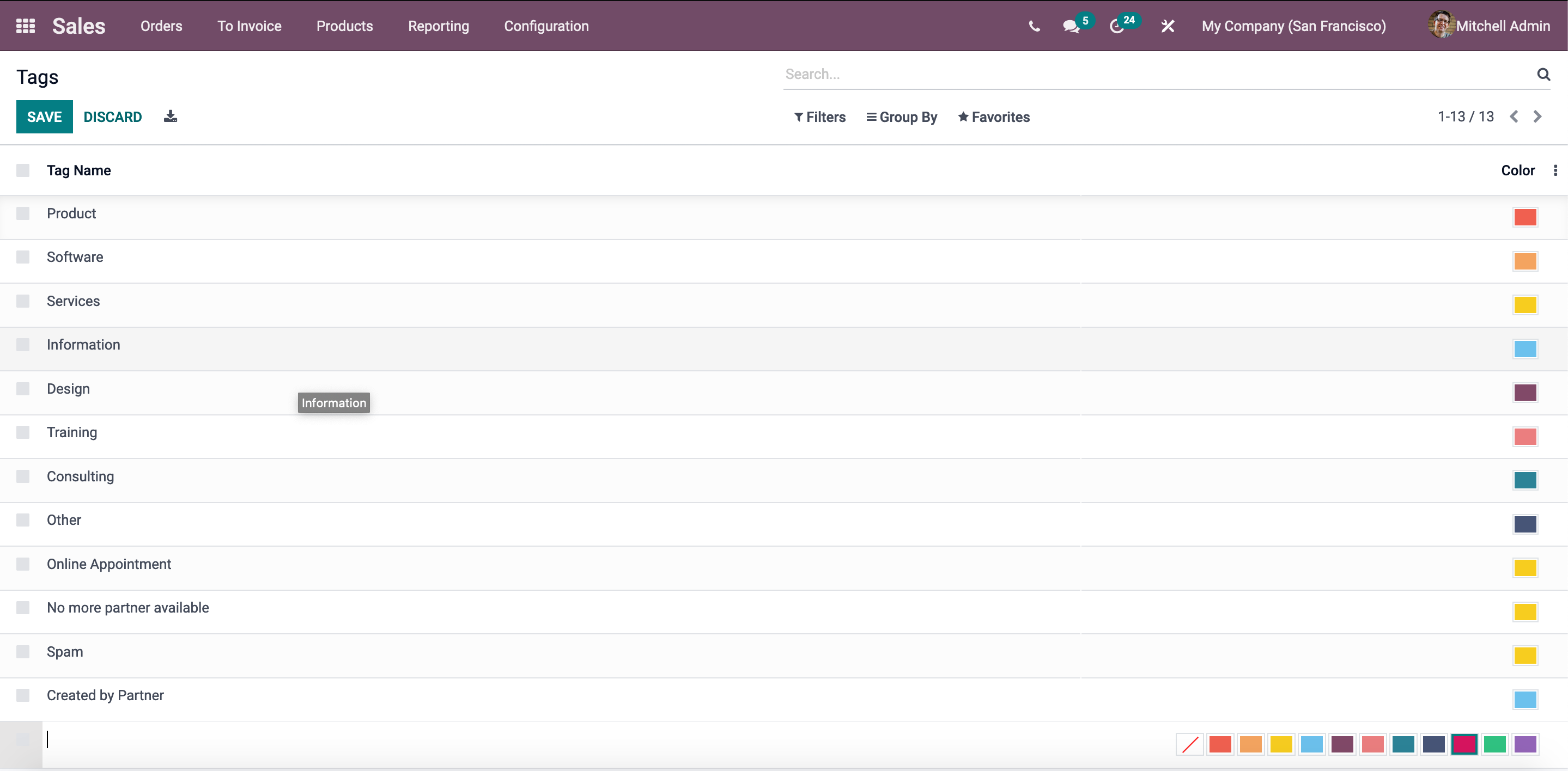Open the apps grid menu icon
Viewport: 1568px width, 771px height.
coord(25,26)
